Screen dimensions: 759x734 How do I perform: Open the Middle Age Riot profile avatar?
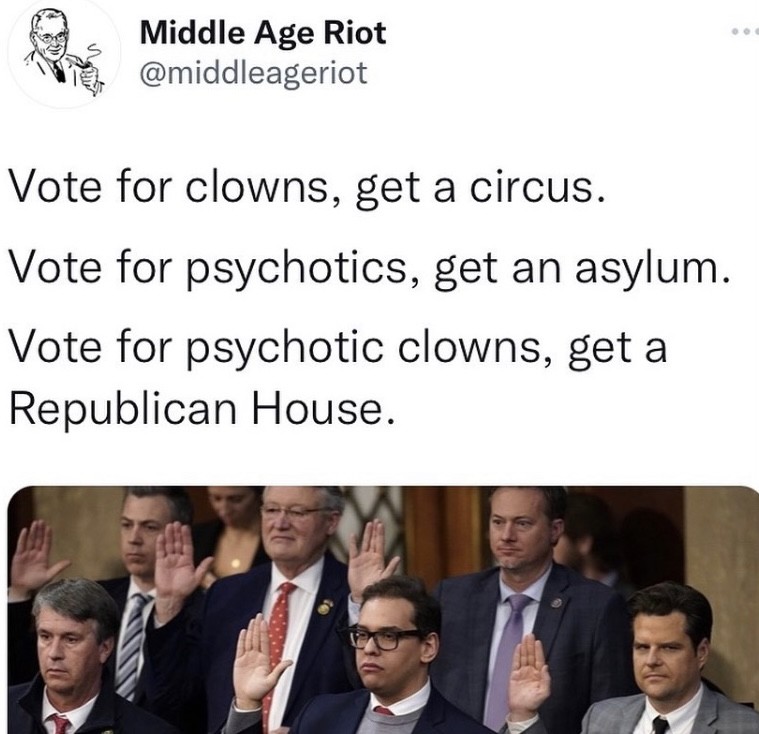pyautogui.click(x=64, y=53)
